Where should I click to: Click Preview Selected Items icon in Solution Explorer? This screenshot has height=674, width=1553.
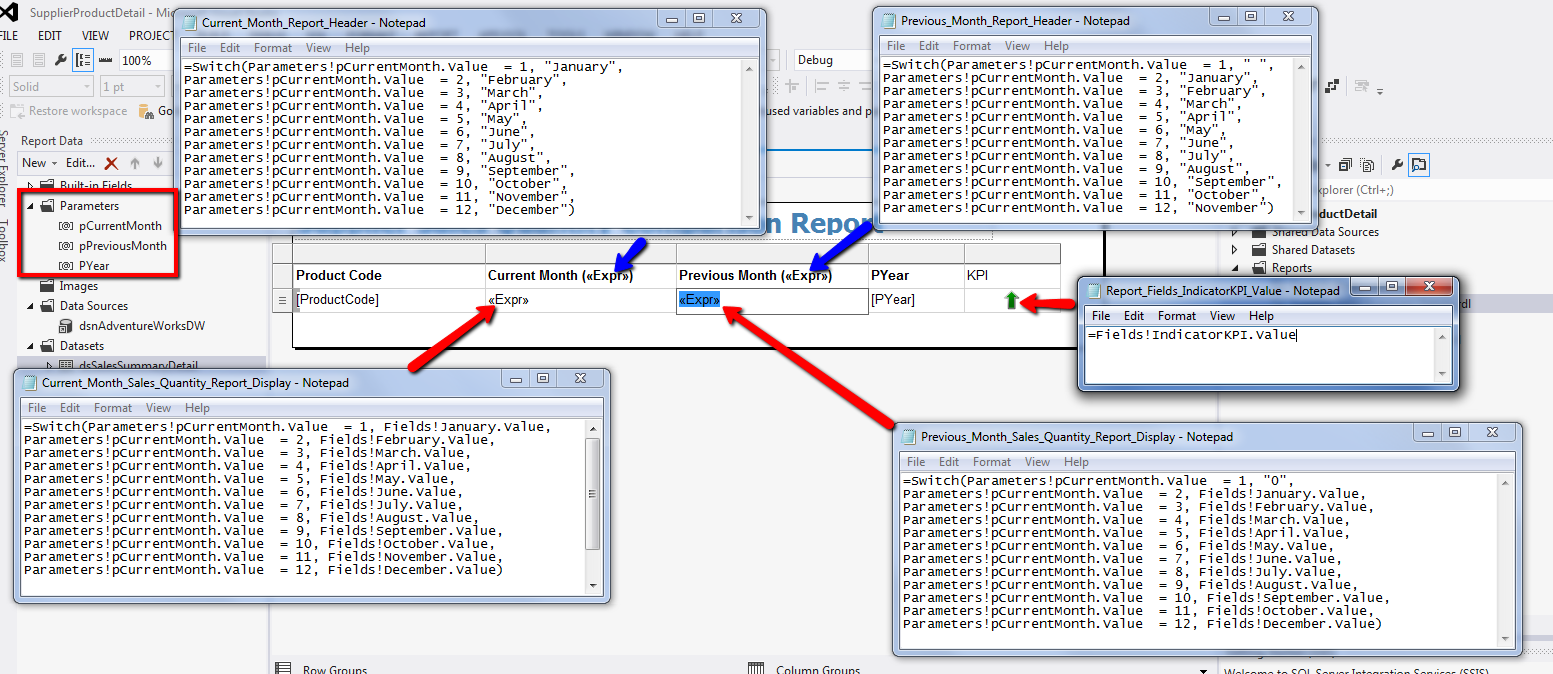coord(1419,165)
